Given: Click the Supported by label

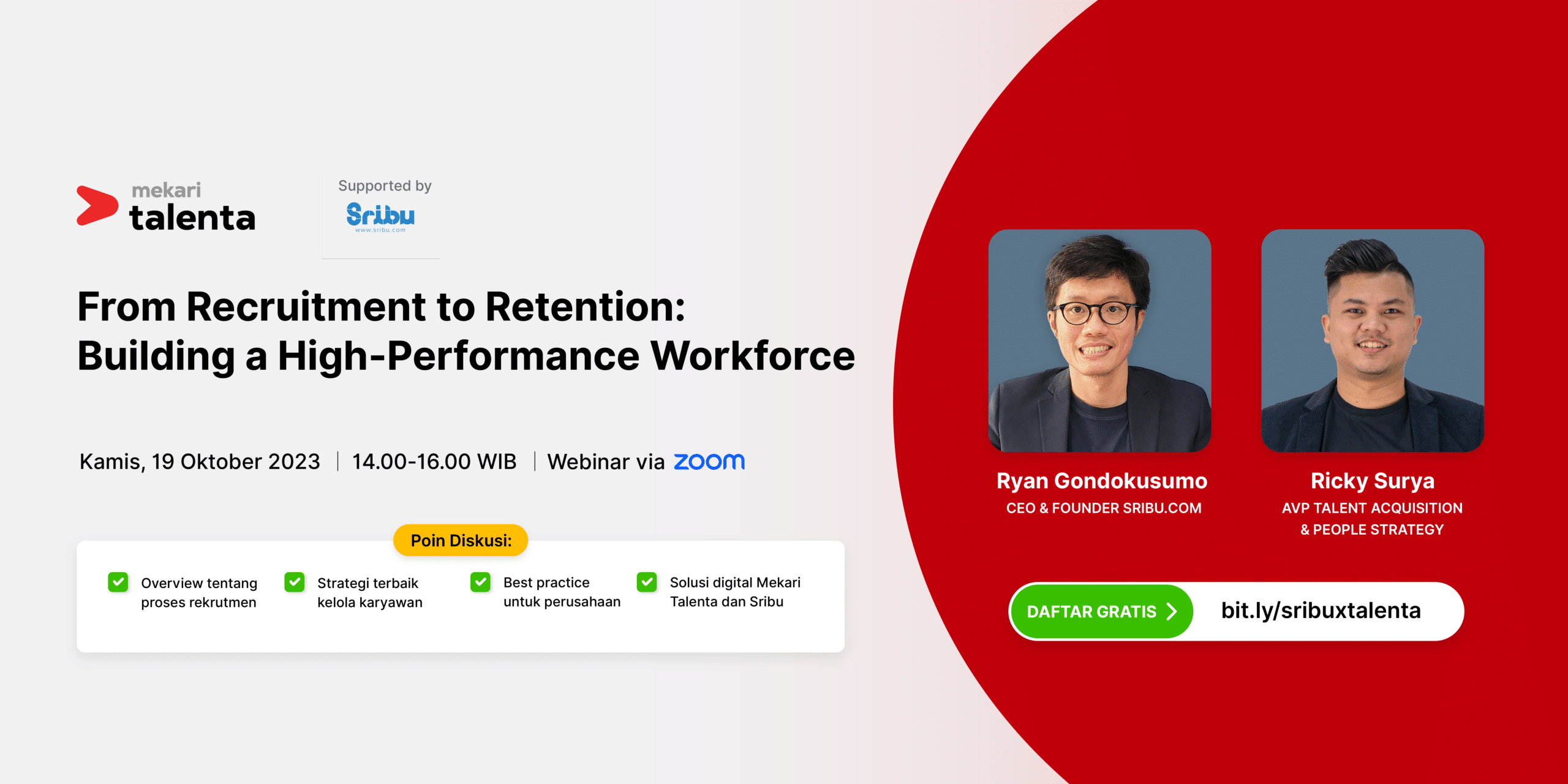Looking at the screenshot, I should [x=385, y=186].
